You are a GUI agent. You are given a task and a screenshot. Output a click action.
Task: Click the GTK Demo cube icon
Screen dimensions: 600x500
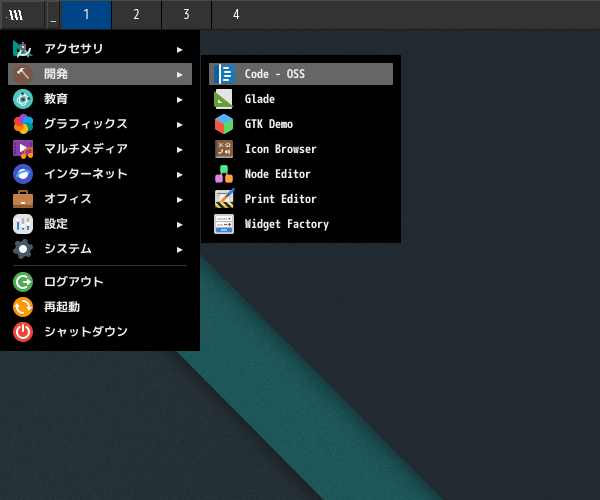pos(224,124)
